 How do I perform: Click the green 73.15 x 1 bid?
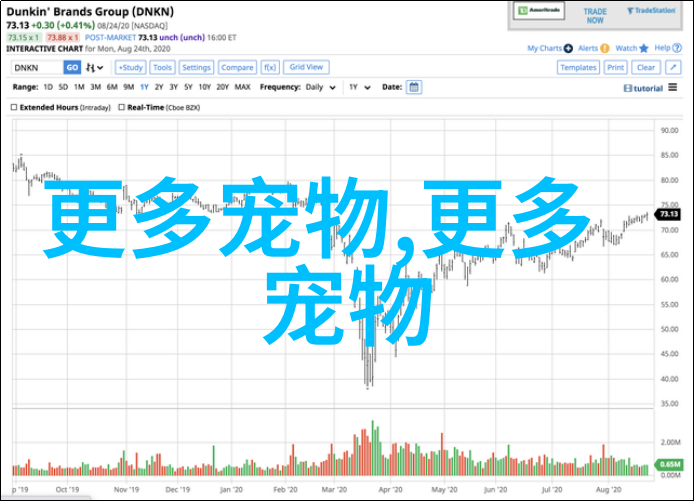coord(24,38)
